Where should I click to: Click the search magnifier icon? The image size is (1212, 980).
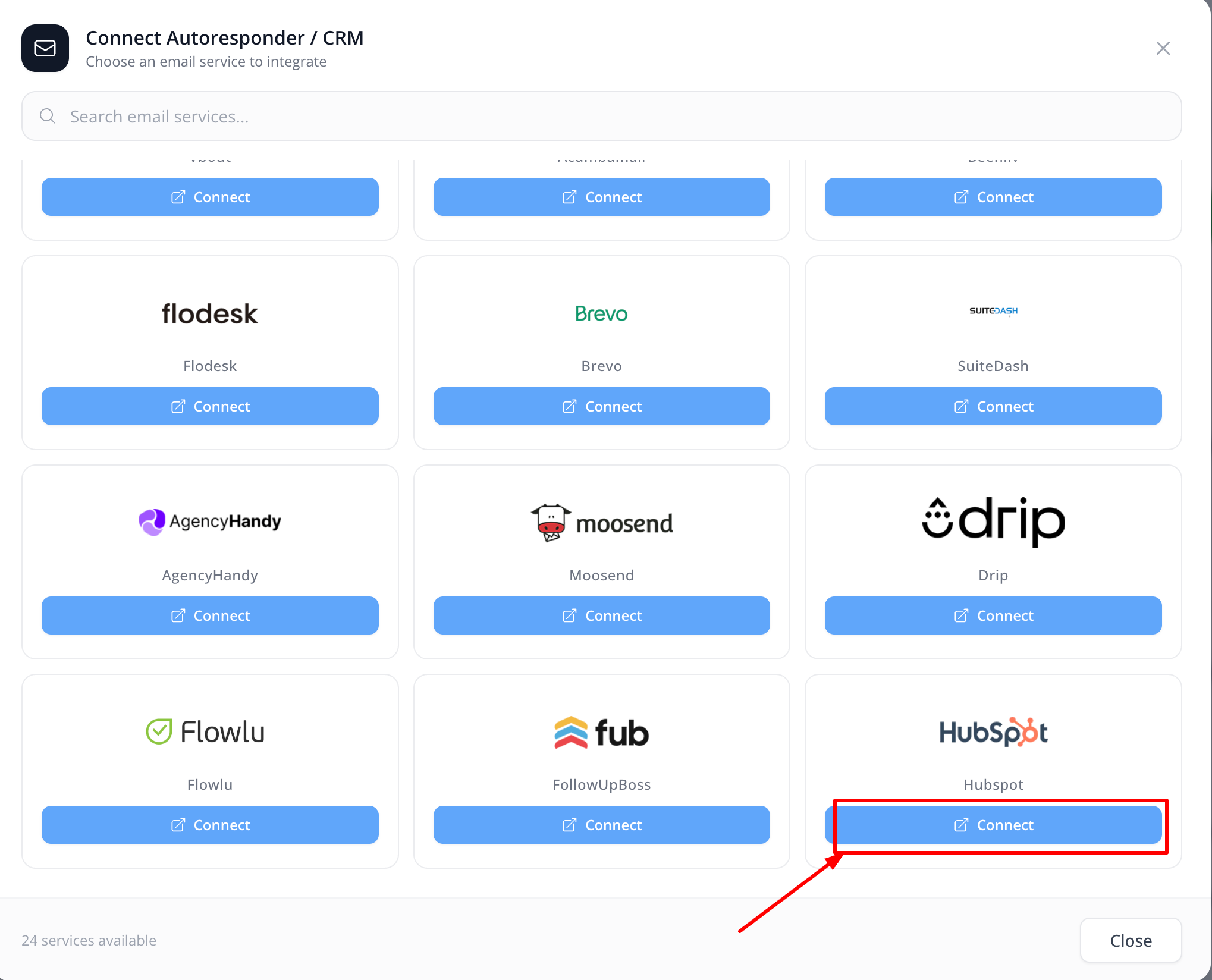pyautogui.click(x=48, y=116)
